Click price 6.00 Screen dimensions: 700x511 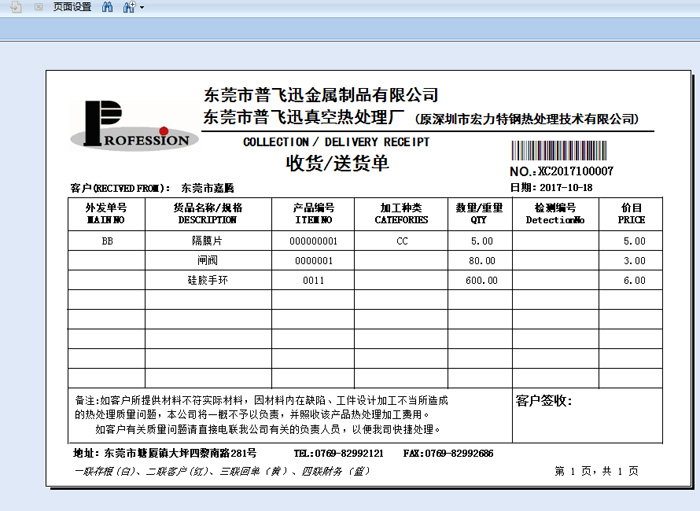pos(634,280)
